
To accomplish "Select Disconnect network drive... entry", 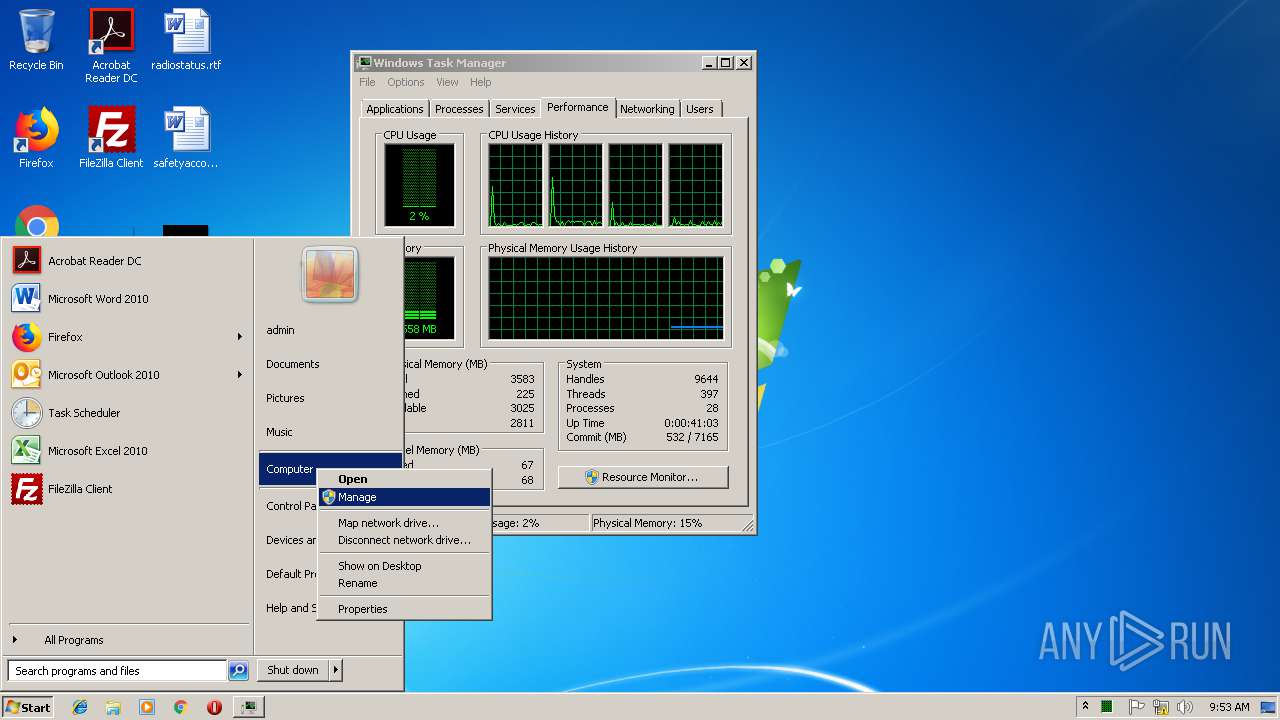I will tap(404, 540).
